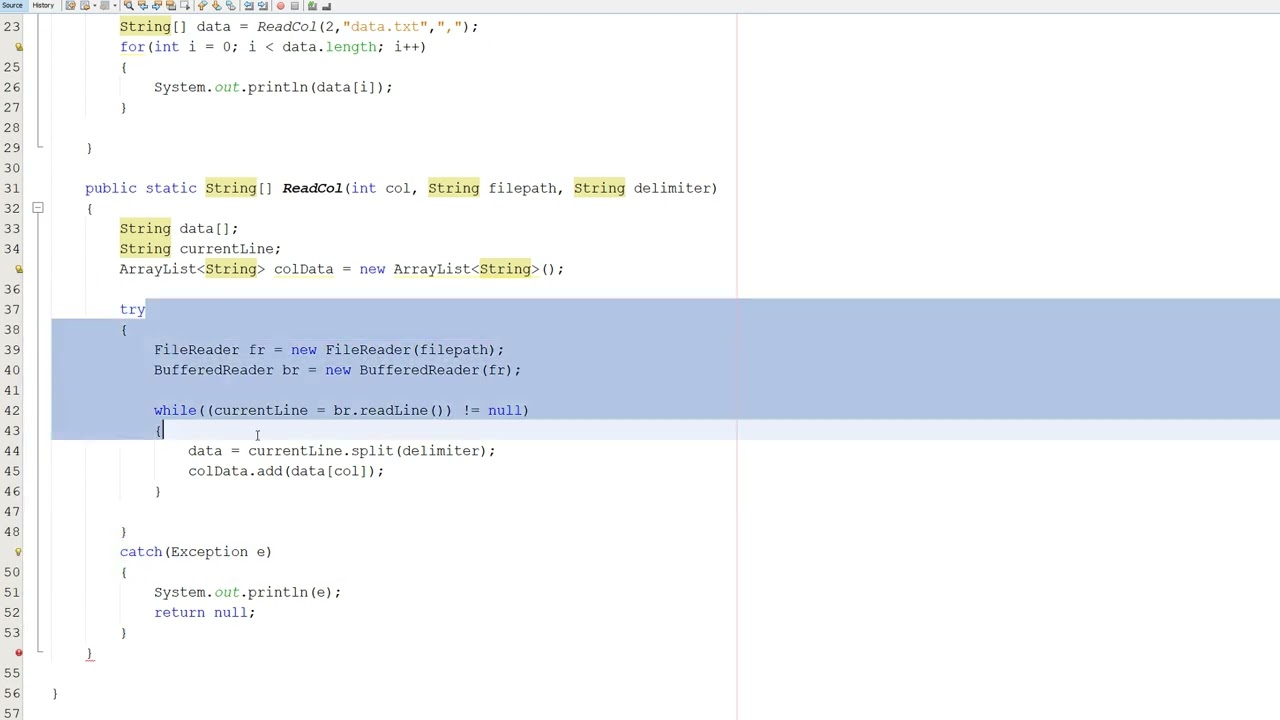Open the Back history dropdown arrow
Screen dimensions: 1280x720
(x=95, y=5)
